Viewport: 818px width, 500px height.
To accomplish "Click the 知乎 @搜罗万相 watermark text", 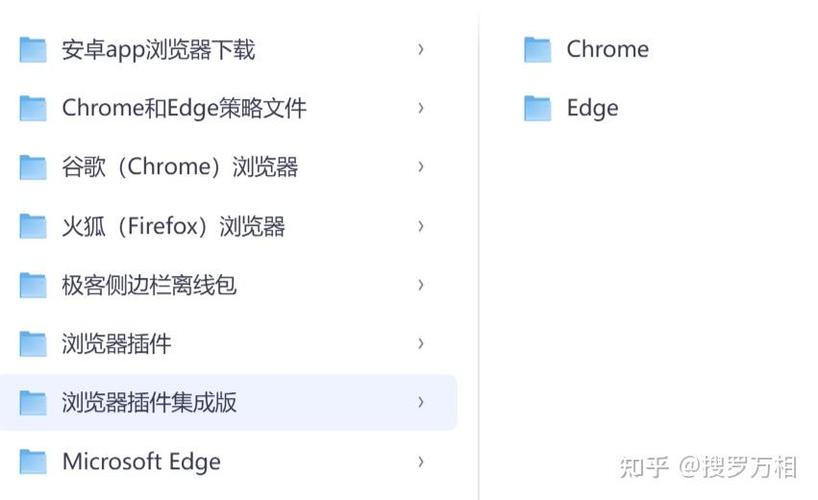I will (x=708, y=467).
